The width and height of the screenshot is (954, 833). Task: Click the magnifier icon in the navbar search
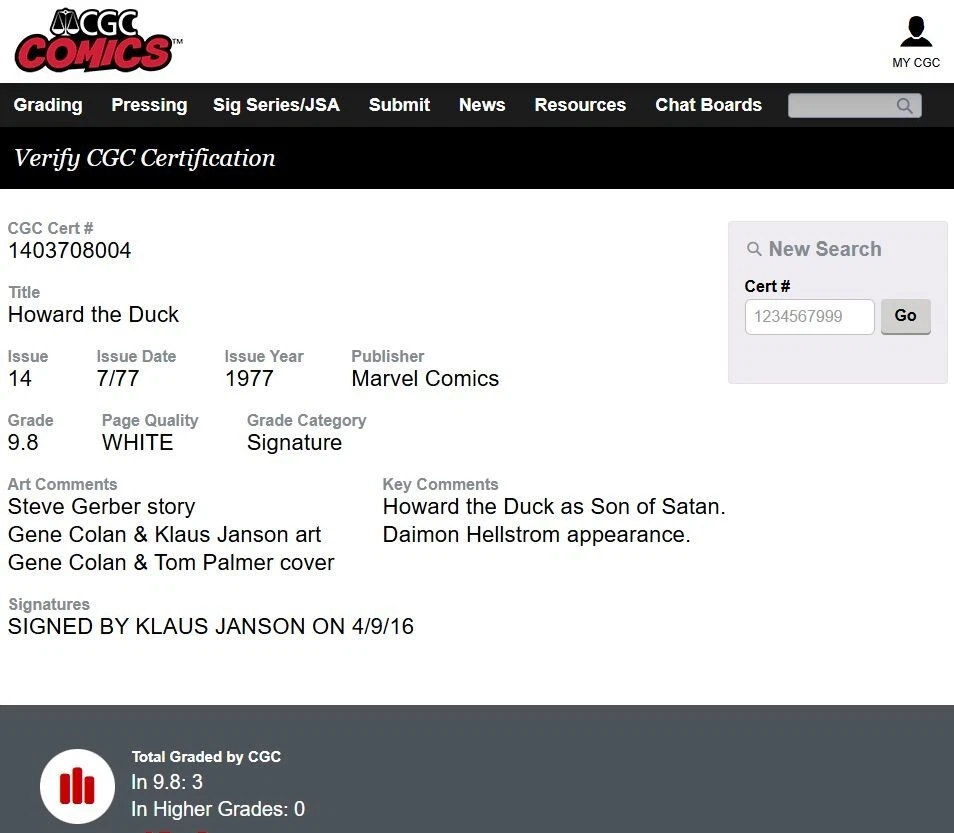905,106
